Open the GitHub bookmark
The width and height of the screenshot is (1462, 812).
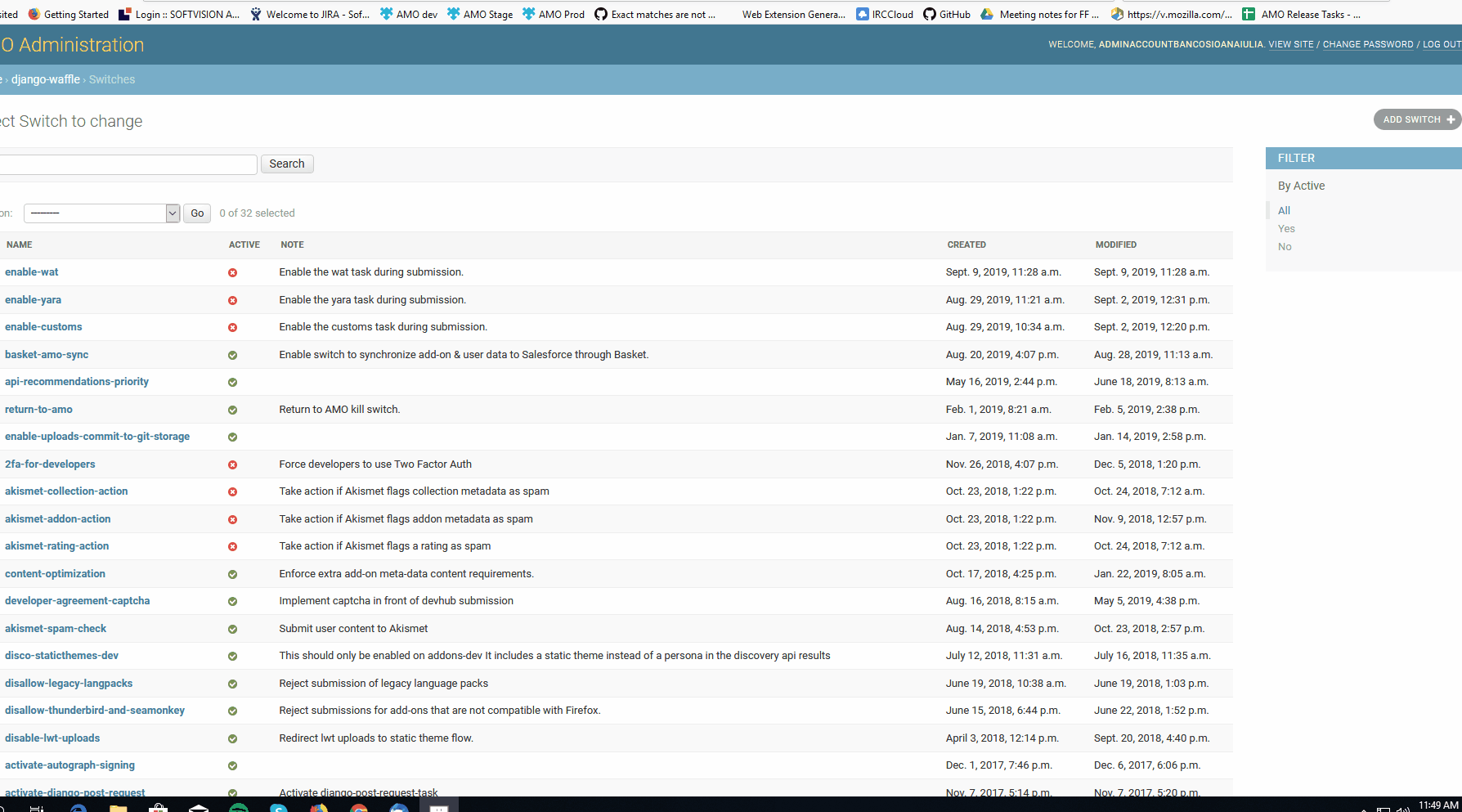point(947,14)
